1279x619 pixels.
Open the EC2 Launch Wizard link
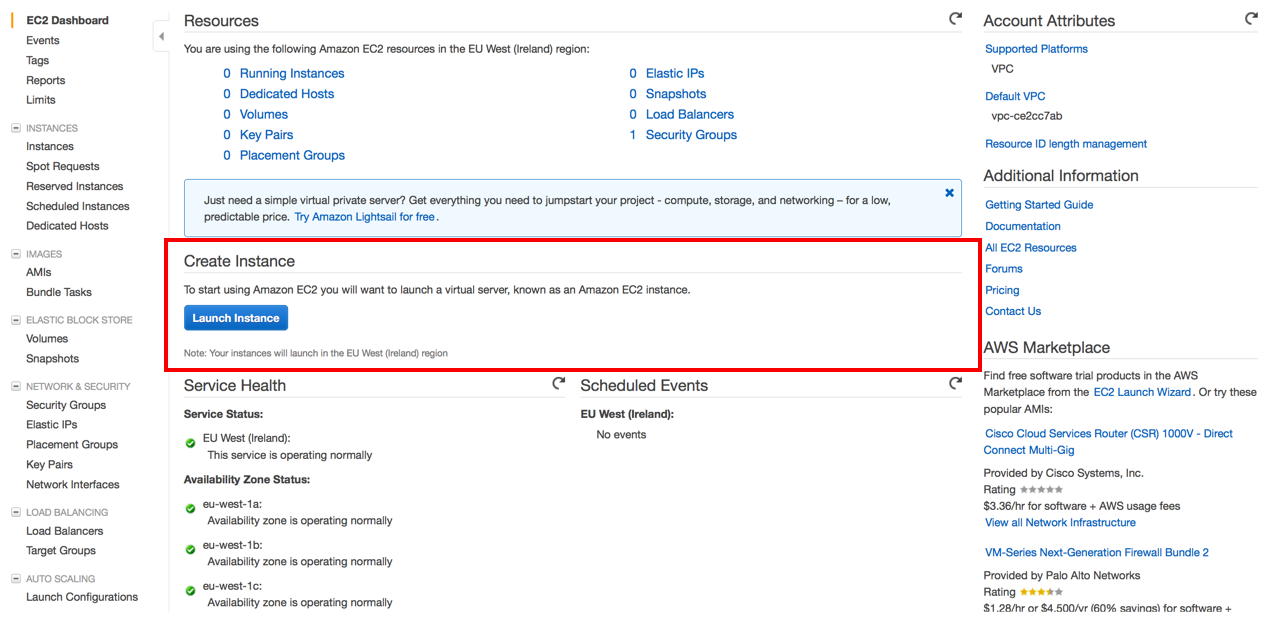pyautogui.click(x=1142, y=392)
